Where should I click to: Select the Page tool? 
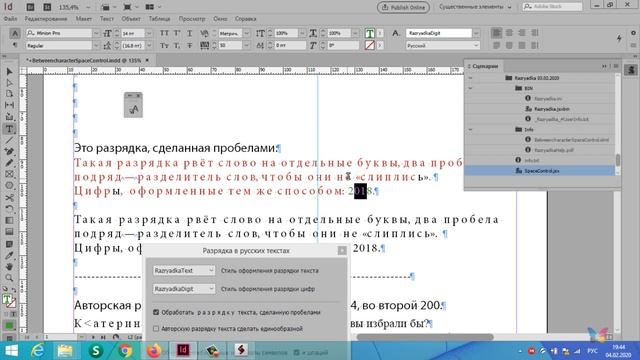click(9, 94)
